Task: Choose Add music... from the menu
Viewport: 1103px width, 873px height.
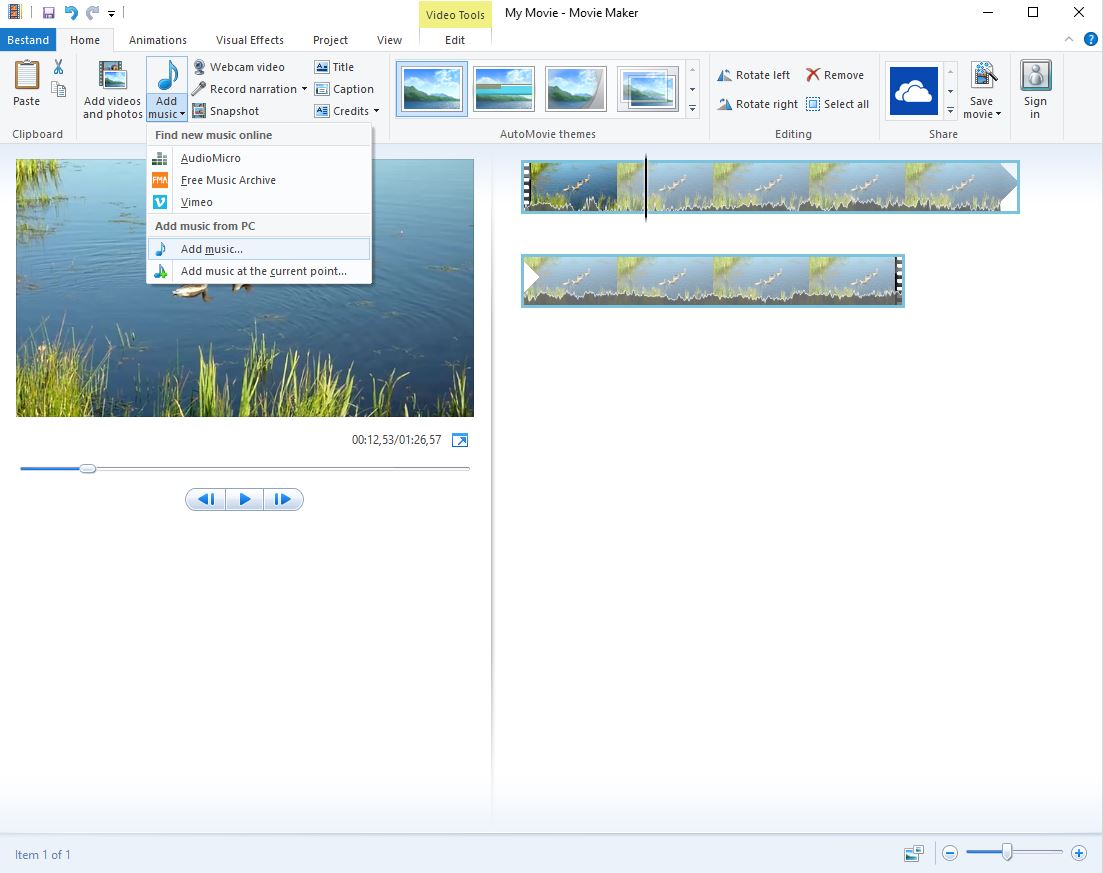Action: 211,249
